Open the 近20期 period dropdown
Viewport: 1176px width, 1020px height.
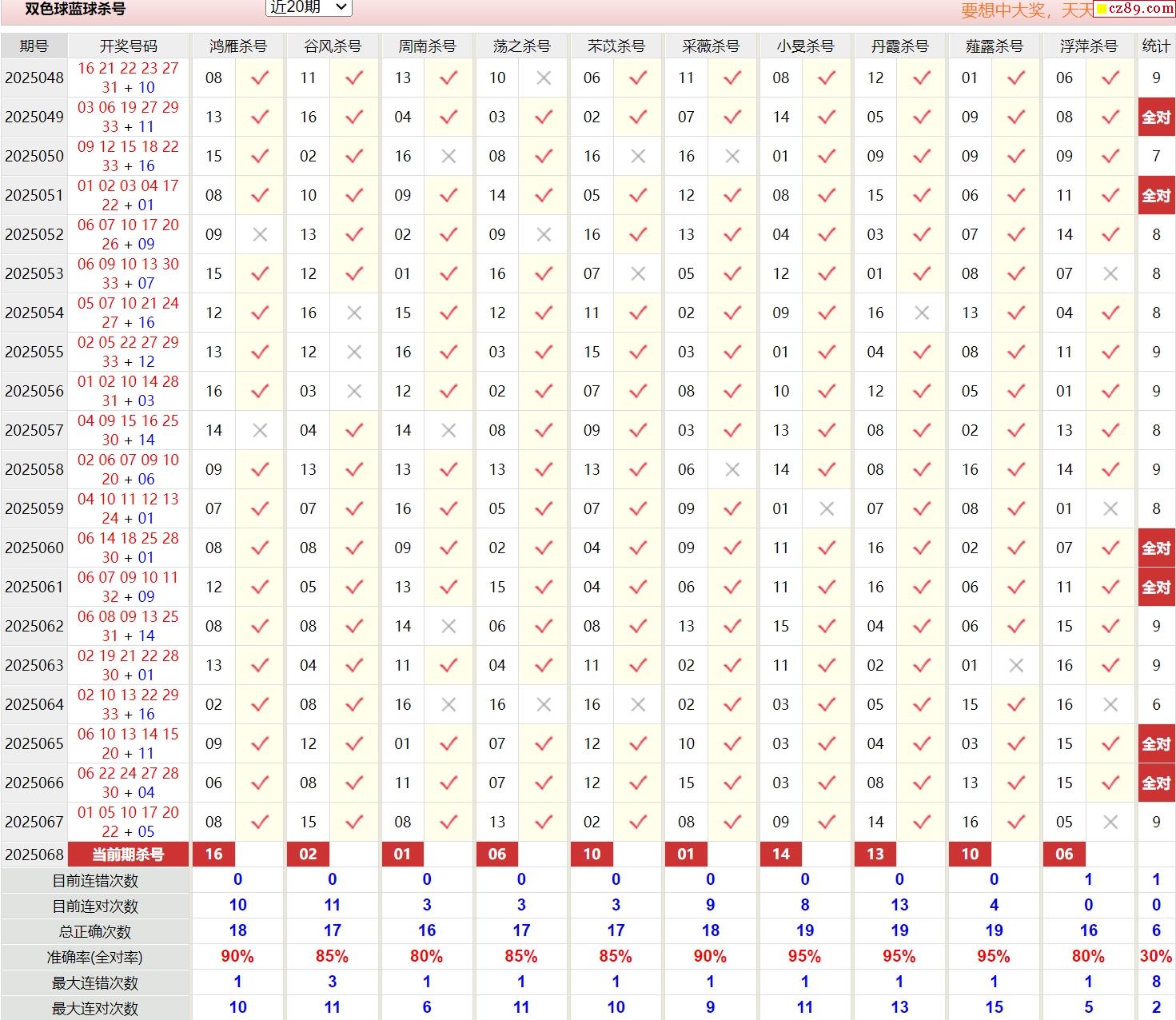pyautogui.click(x=308, y=7)
